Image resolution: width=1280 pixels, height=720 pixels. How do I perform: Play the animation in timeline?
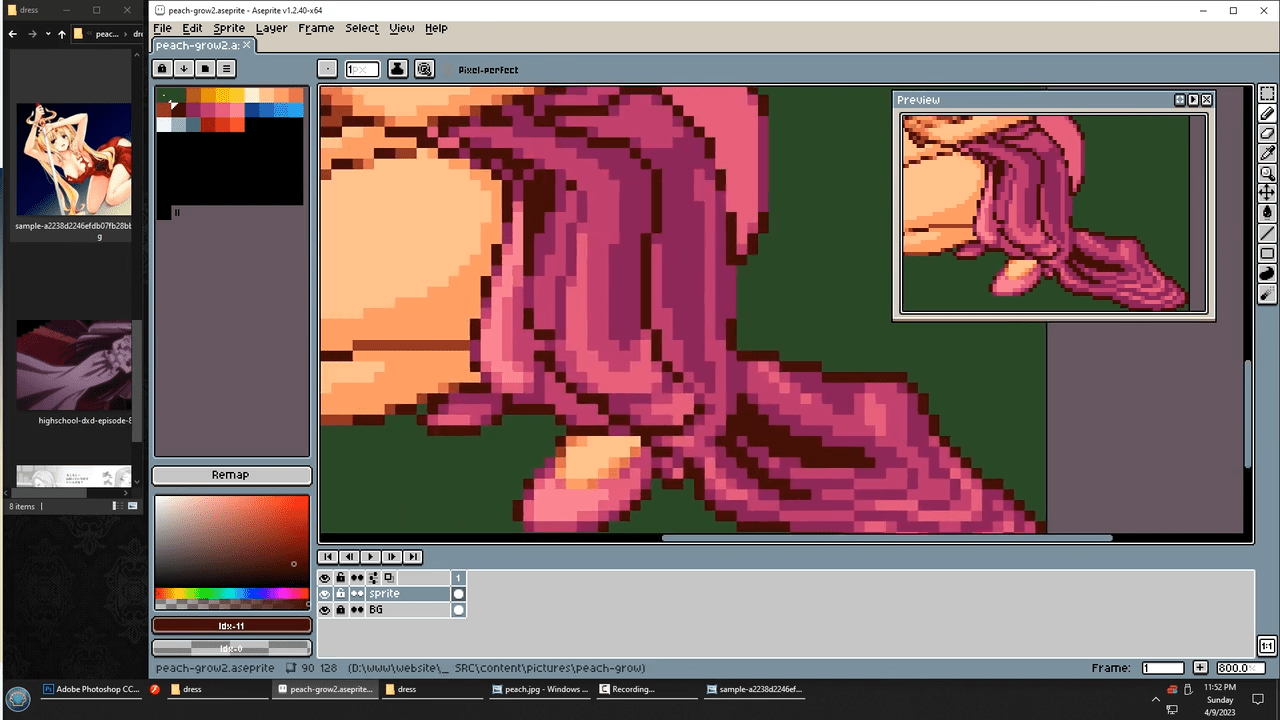pos(371,557)
